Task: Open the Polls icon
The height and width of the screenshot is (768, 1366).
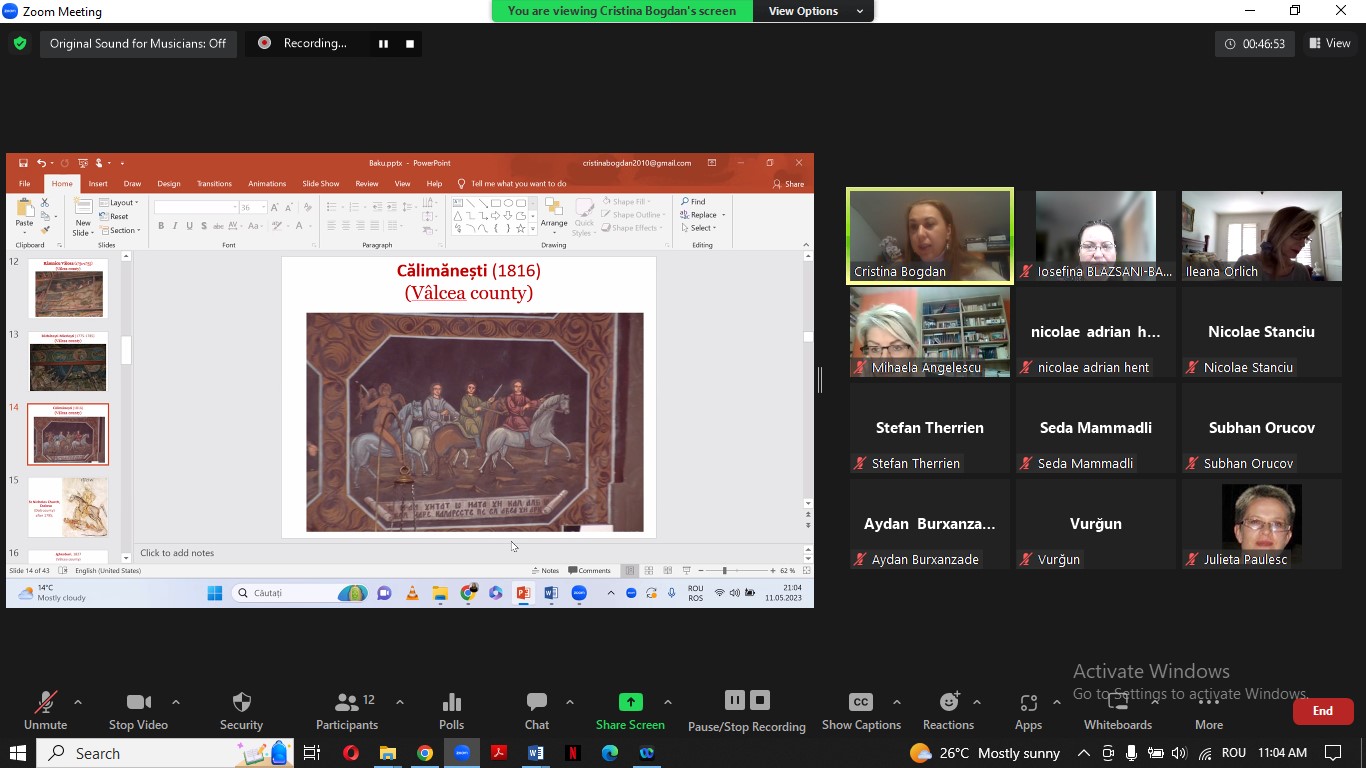Action: pos(451,711)
